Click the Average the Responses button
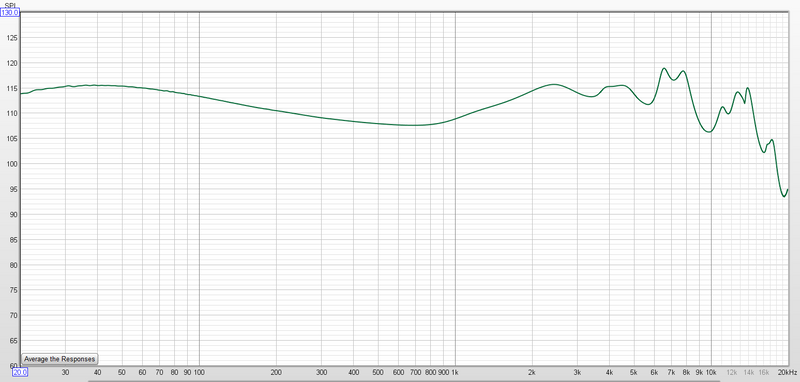 click(59, 359)
